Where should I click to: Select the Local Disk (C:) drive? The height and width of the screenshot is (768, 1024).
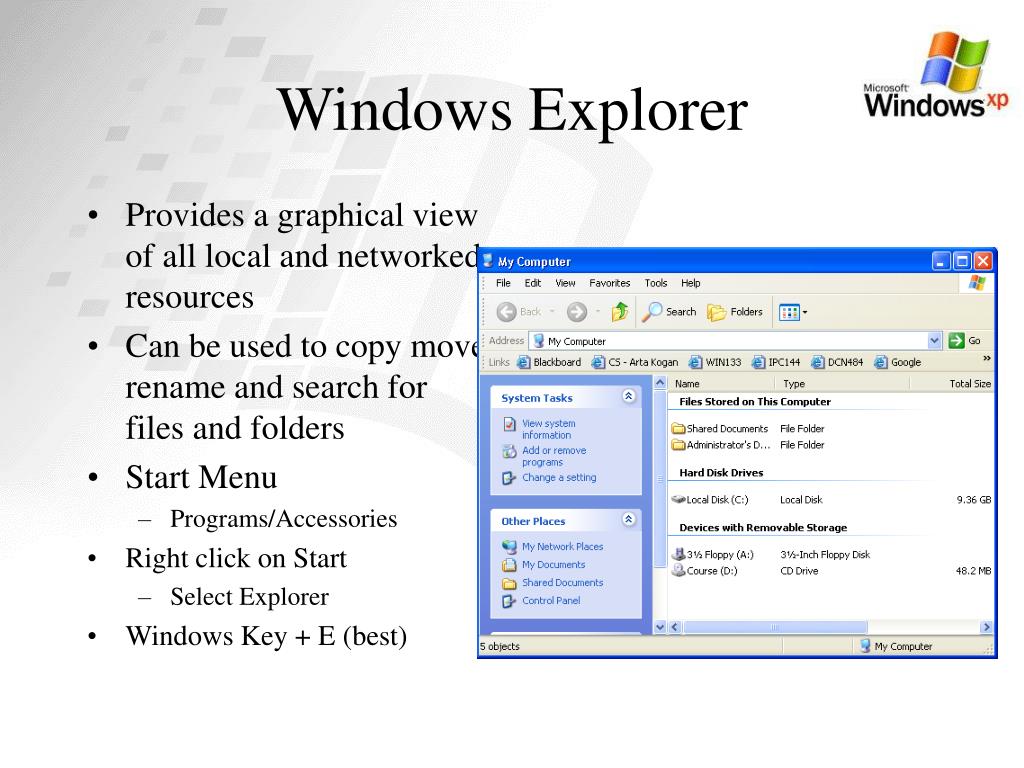(711, 500)
